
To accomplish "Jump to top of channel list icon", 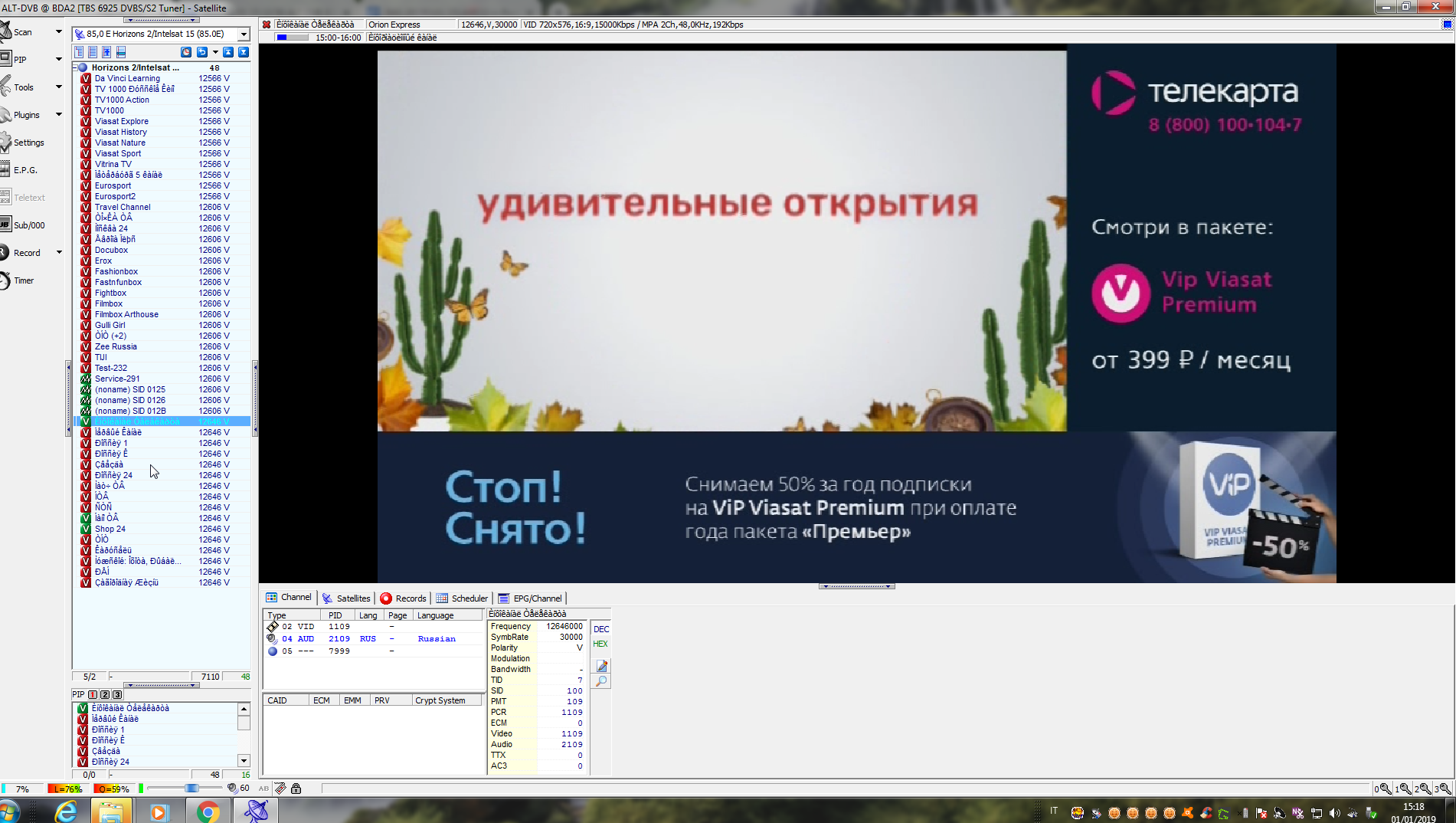I will (x=228, y=52).
